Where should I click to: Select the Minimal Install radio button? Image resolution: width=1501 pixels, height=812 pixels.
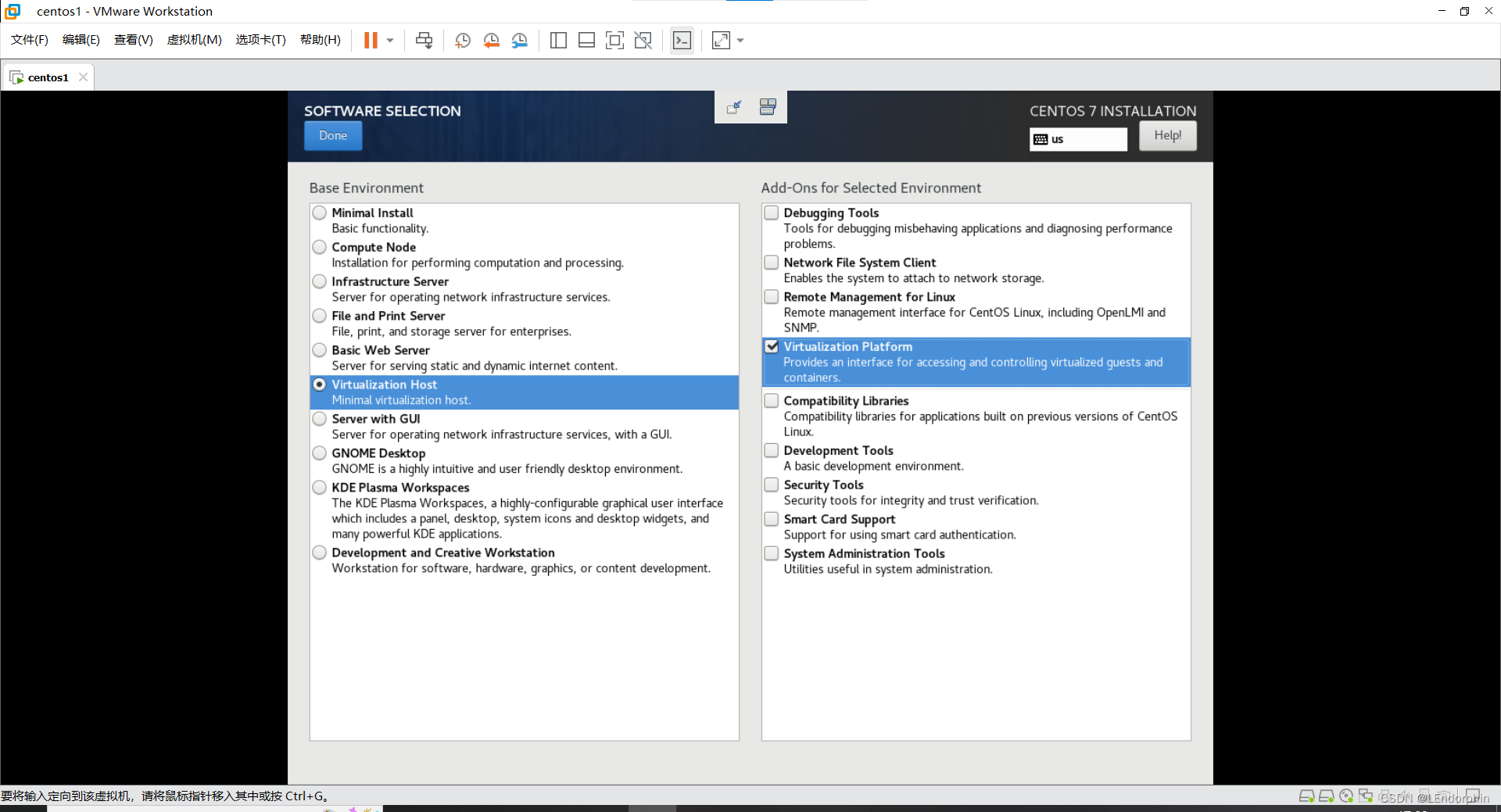(x=320, y=213)
